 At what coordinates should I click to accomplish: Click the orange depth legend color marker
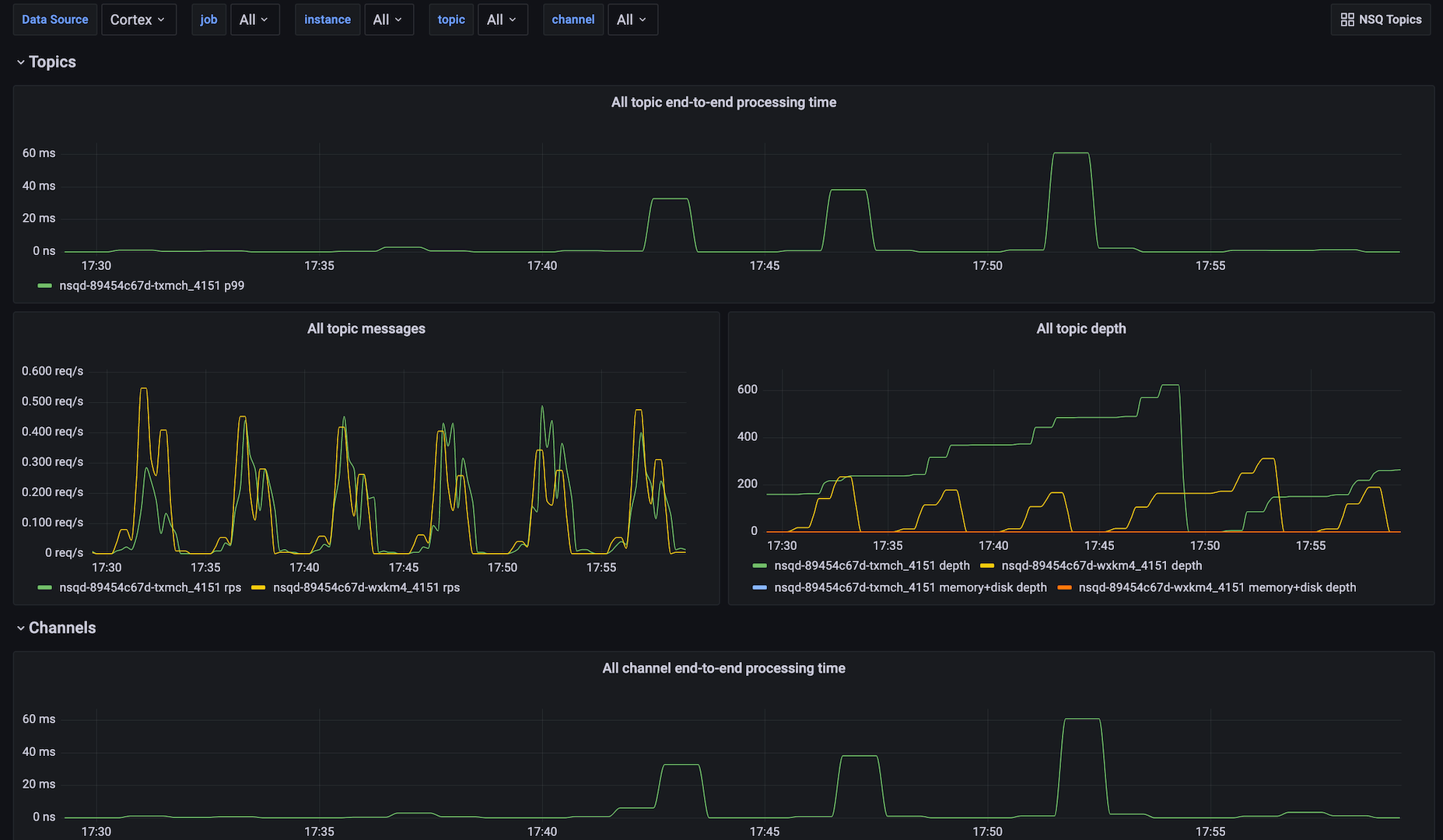[x=1063, y=587]
